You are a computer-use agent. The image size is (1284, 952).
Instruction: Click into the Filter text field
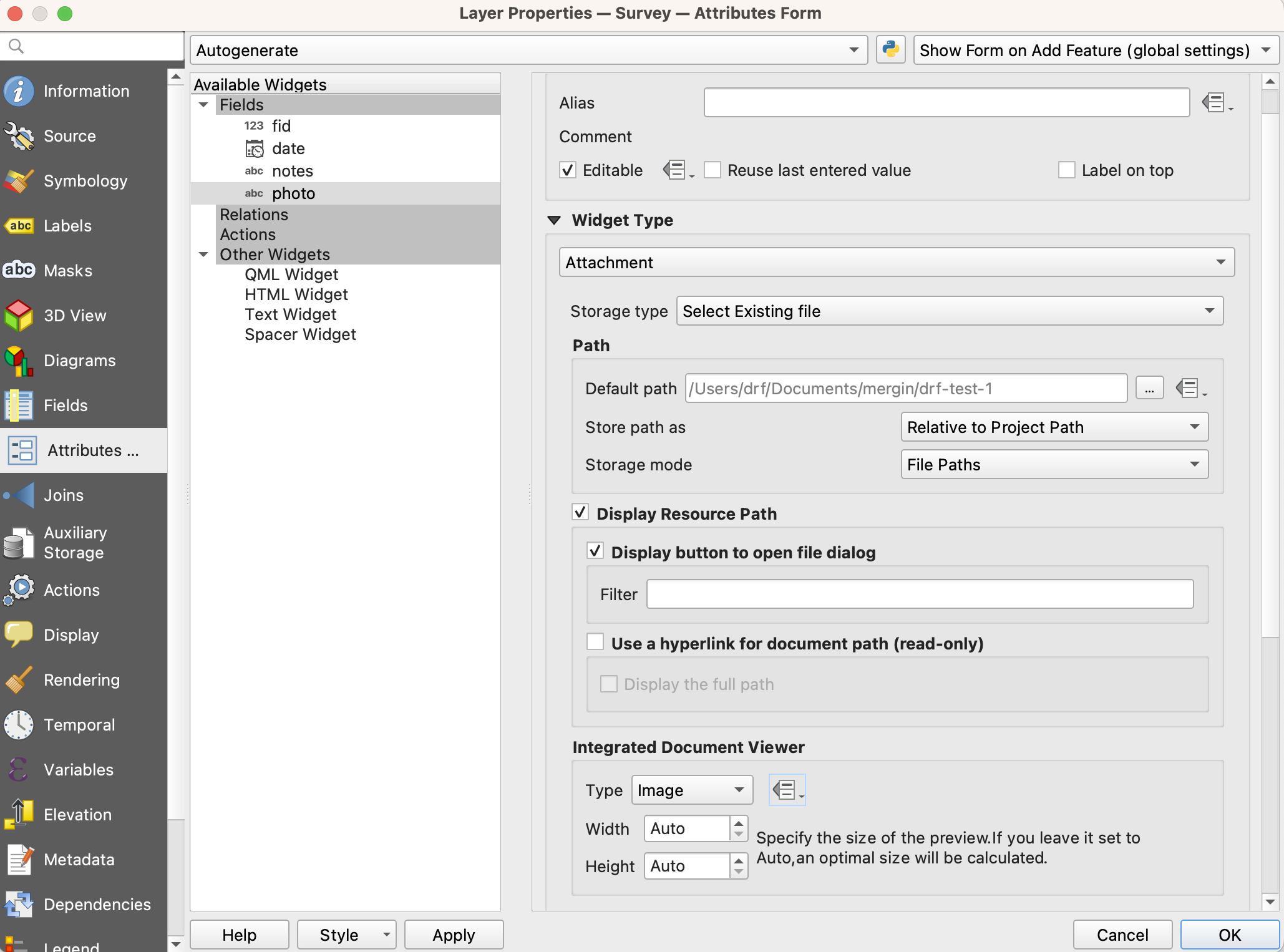pos(920,594)
